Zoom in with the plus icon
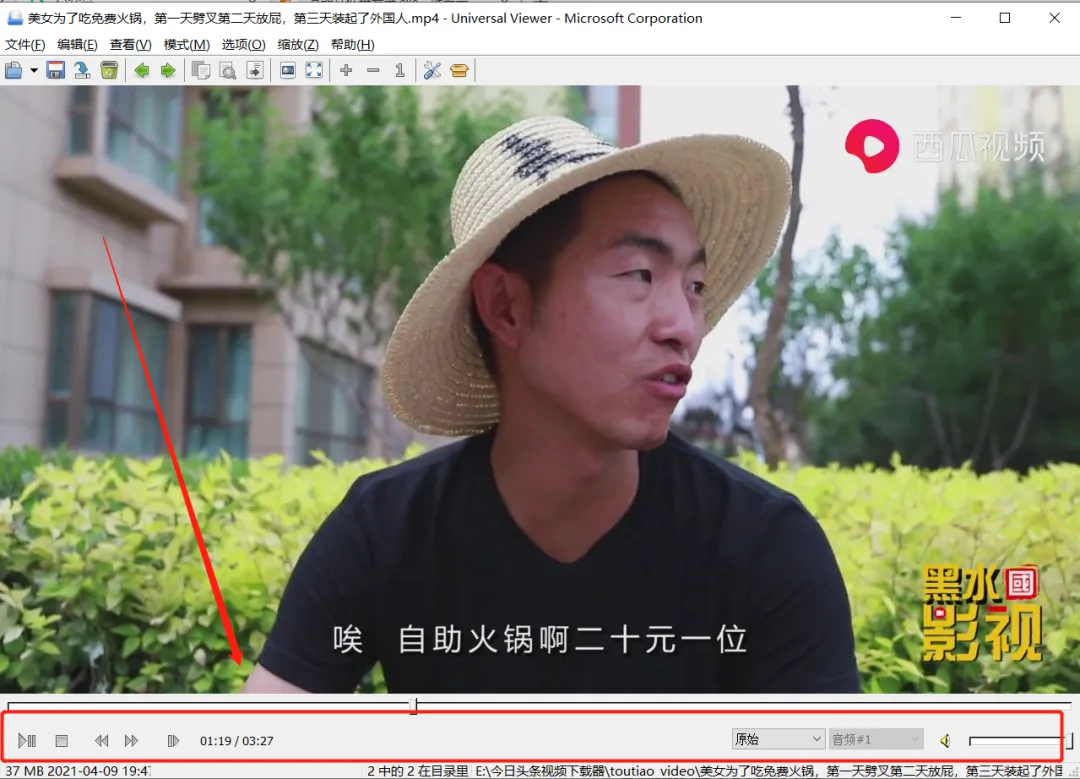 [346, 70]
